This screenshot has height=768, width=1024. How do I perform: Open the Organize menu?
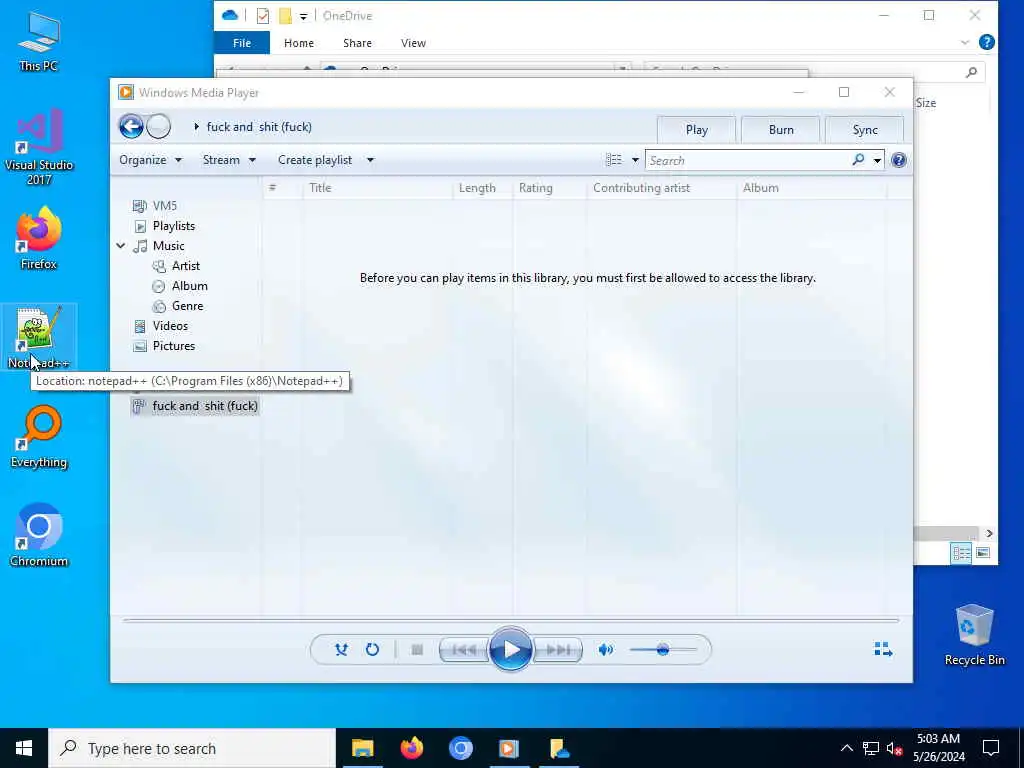point(150,160)
